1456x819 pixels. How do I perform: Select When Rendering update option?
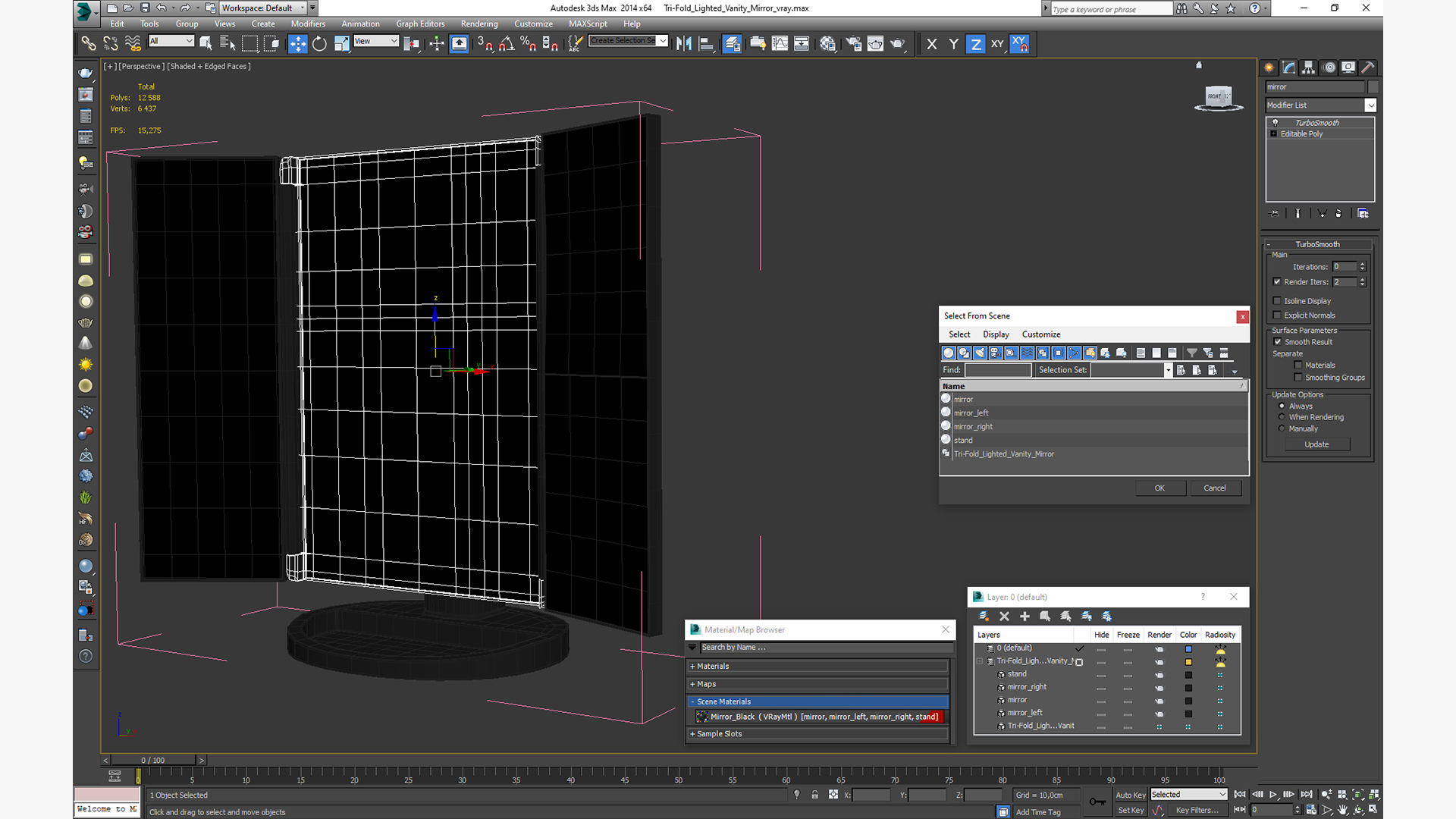[x=1282, y=417]
